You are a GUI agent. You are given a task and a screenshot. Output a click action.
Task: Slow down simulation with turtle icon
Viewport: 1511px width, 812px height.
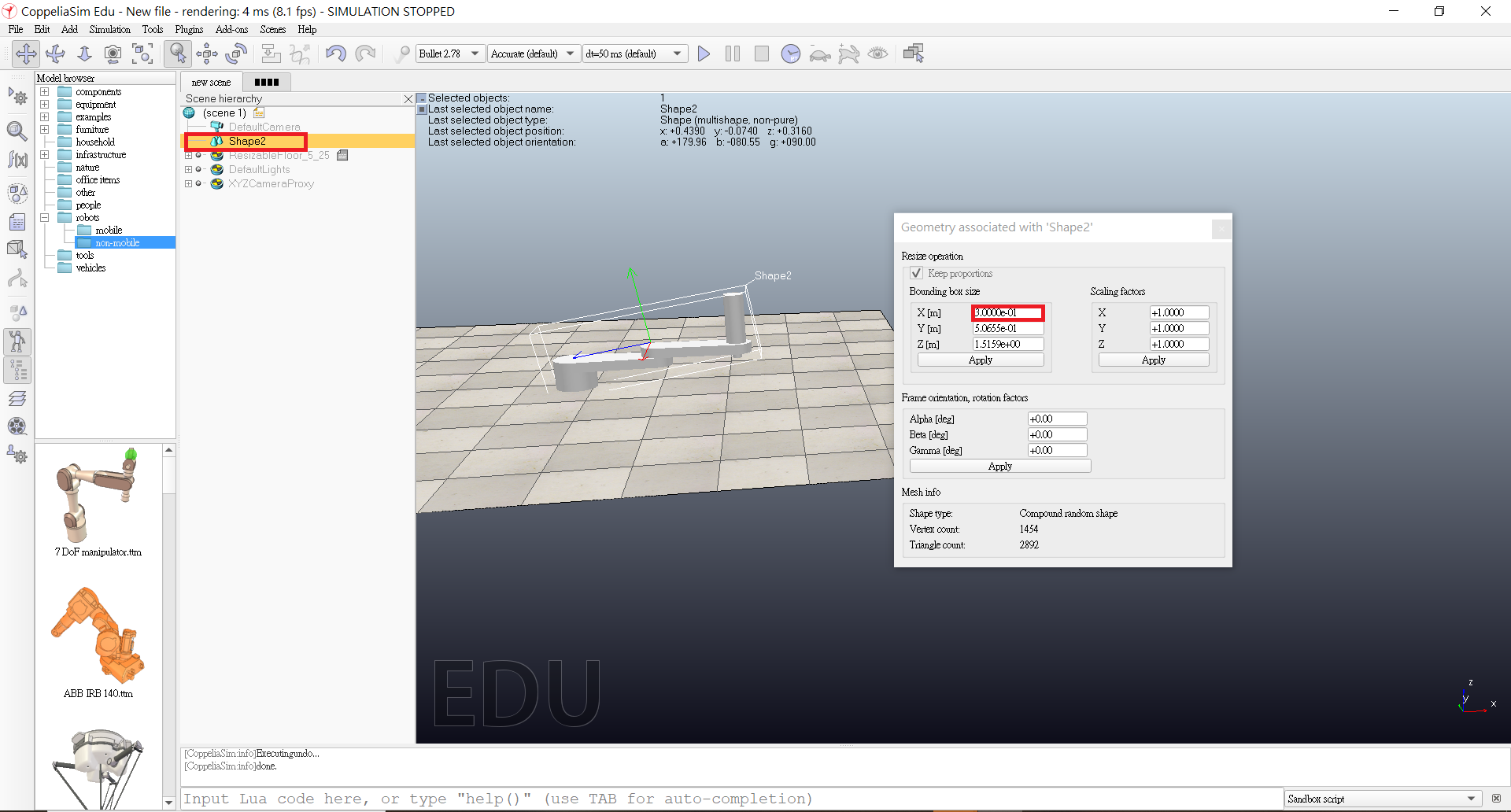click(x=820, y=54)
